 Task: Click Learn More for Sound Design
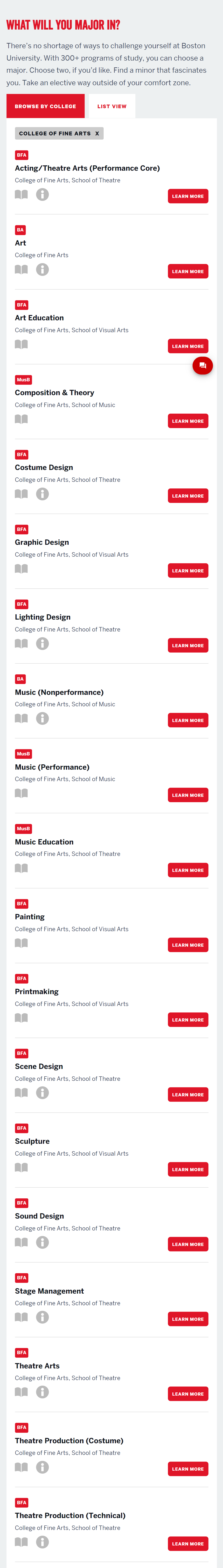pos(188,1244)
